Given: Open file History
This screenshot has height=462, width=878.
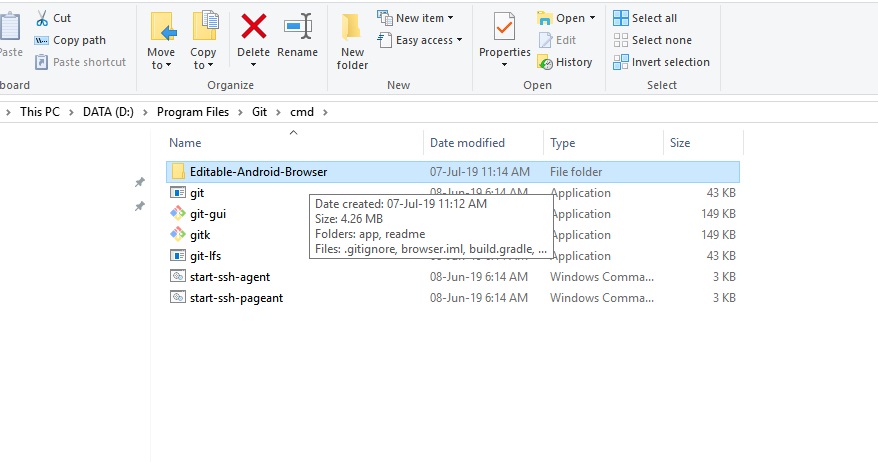Looking at the screenshot, I should coord(564,62).
